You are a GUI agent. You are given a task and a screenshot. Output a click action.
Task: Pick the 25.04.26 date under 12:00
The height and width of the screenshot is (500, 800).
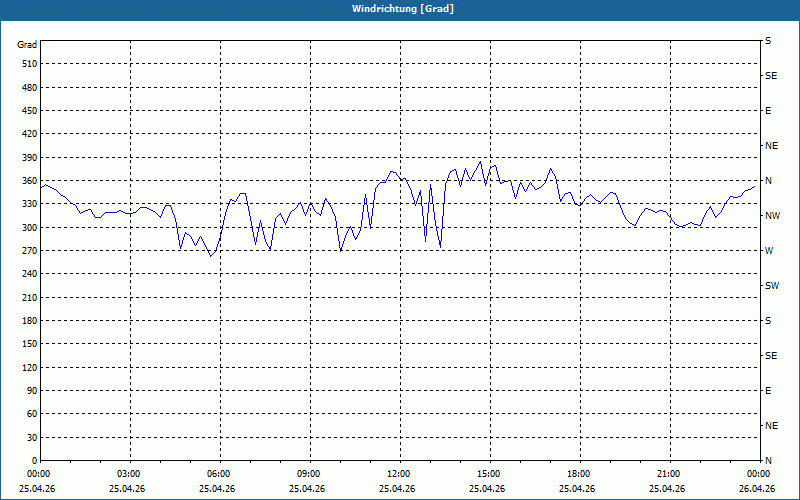point(397,489)
